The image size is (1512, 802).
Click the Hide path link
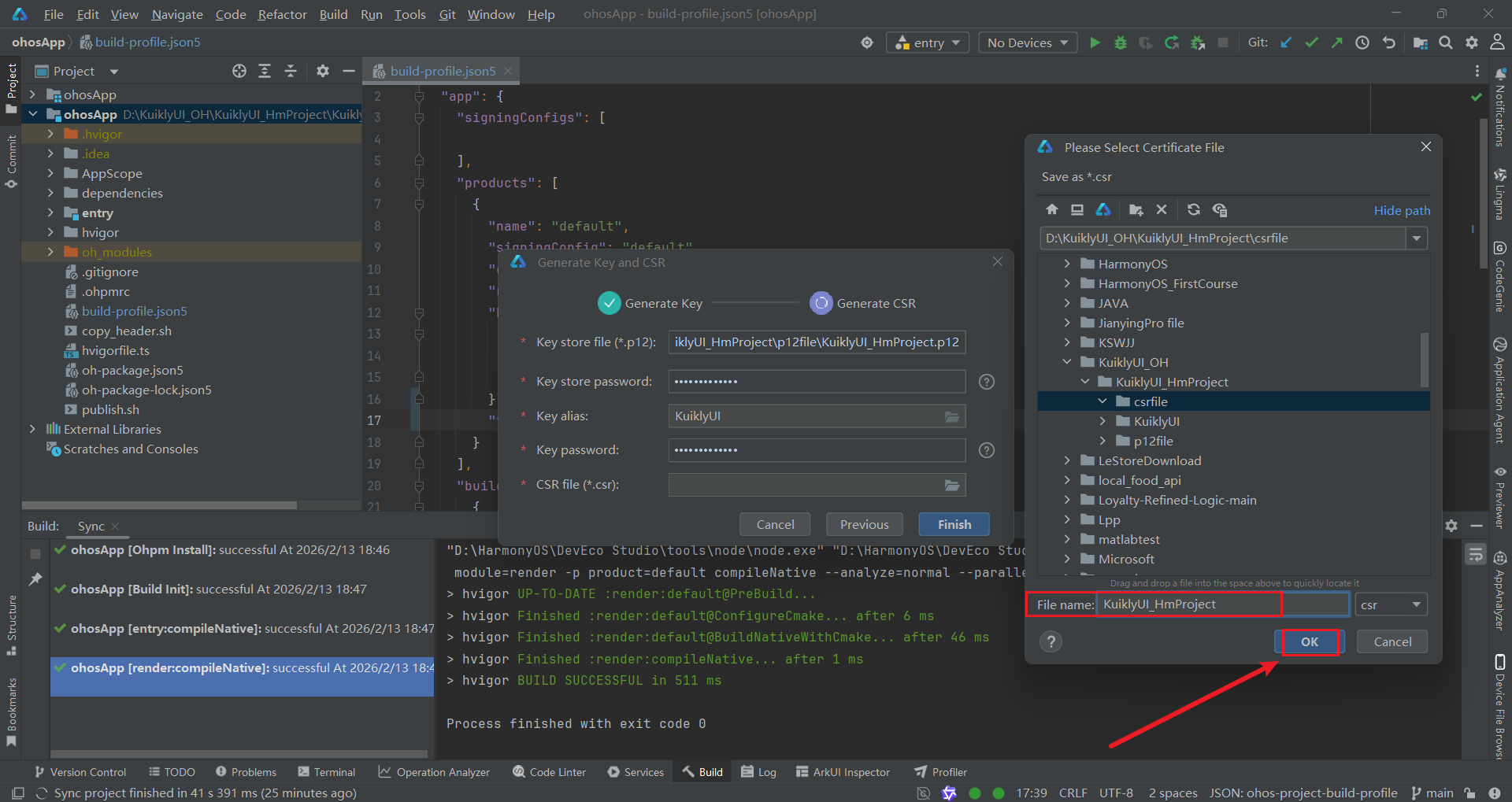(x=1402, y=210)
